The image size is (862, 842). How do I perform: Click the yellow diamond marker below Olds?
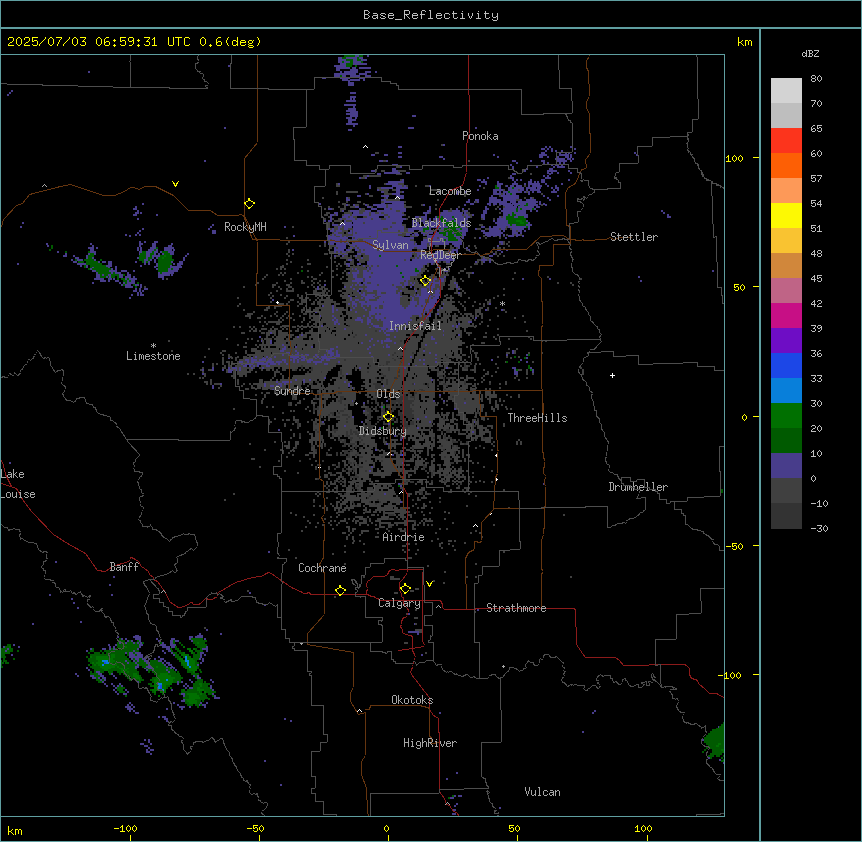pos(389,417)
